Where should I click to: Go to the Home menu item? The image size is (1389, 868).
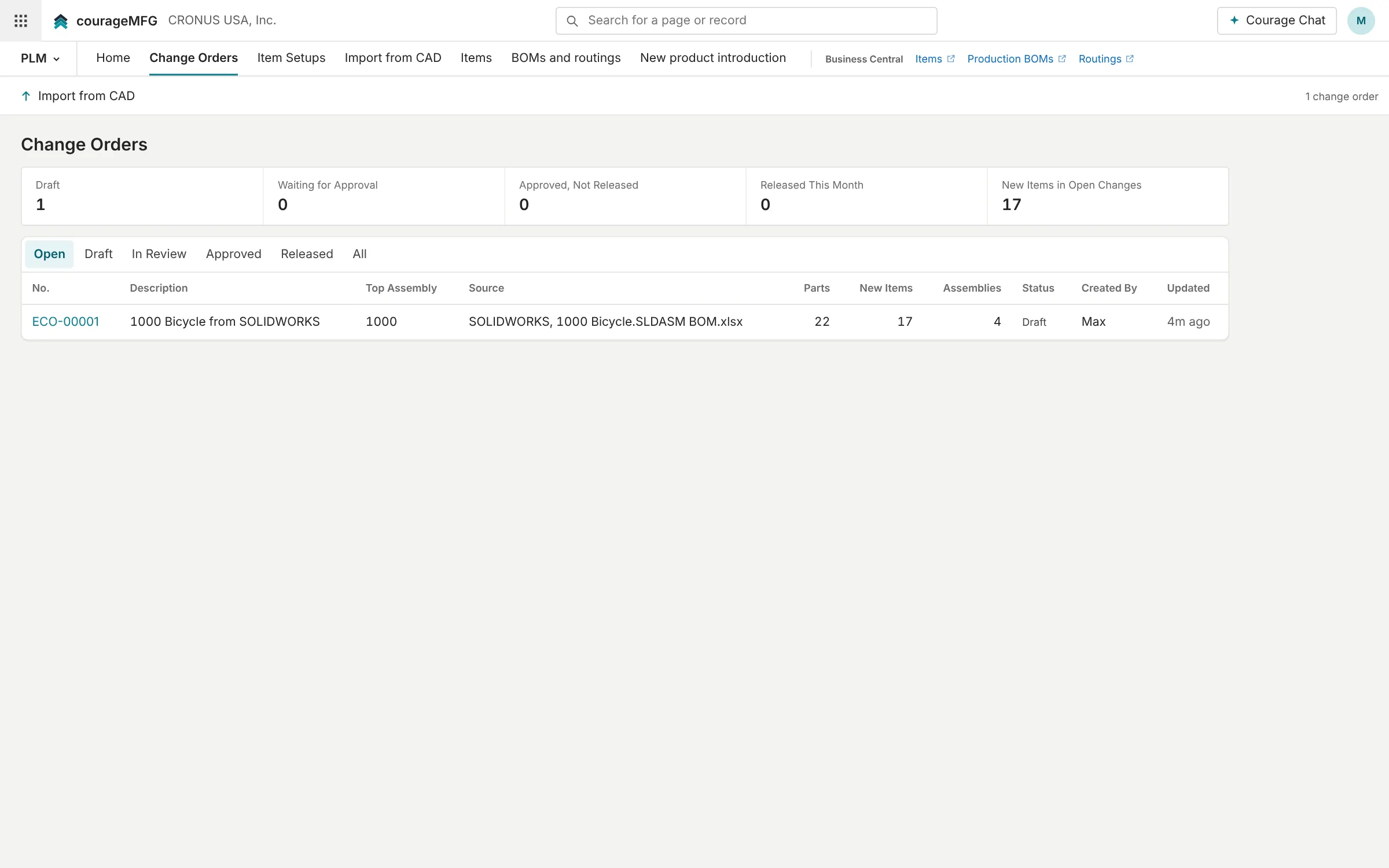point(113,58)
